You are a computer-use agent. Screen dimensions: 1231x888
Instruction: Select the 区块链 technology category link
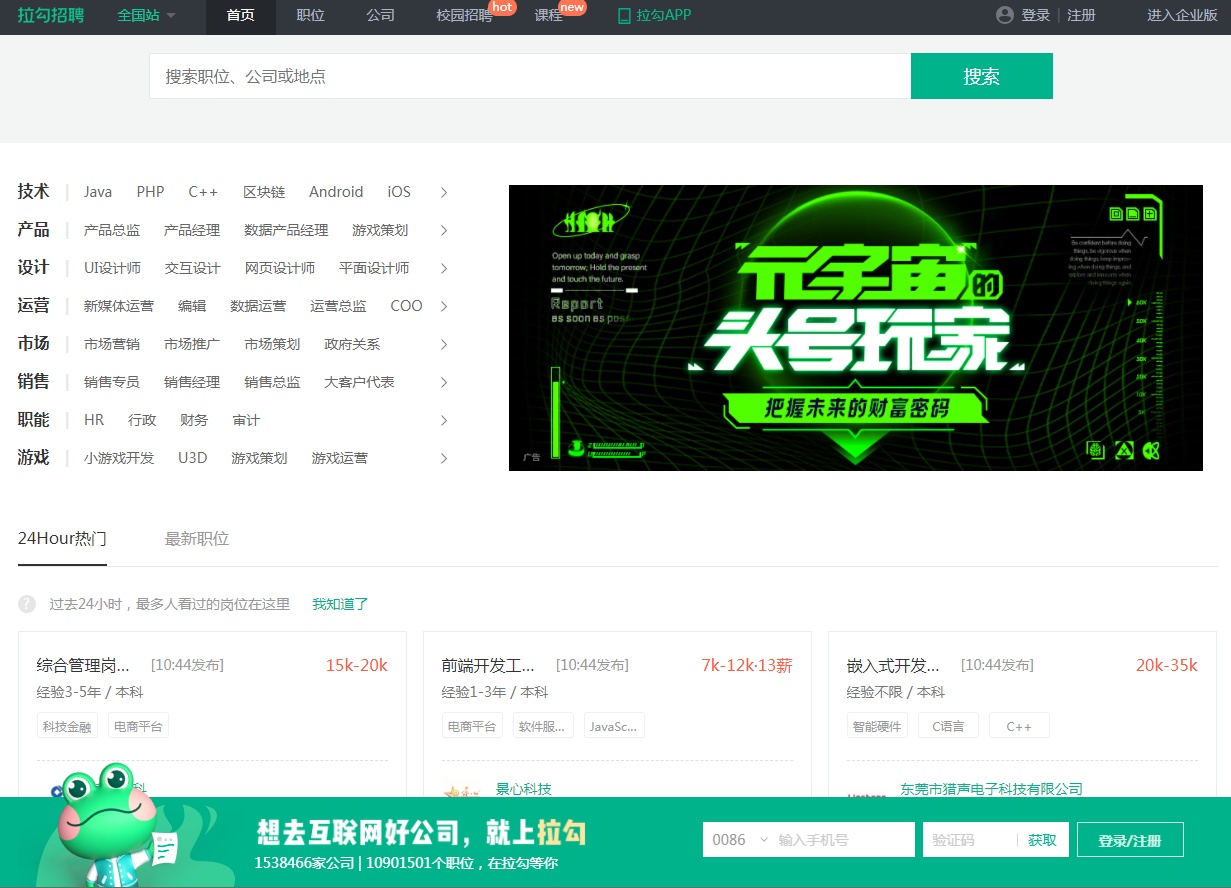tap(264, 192)
